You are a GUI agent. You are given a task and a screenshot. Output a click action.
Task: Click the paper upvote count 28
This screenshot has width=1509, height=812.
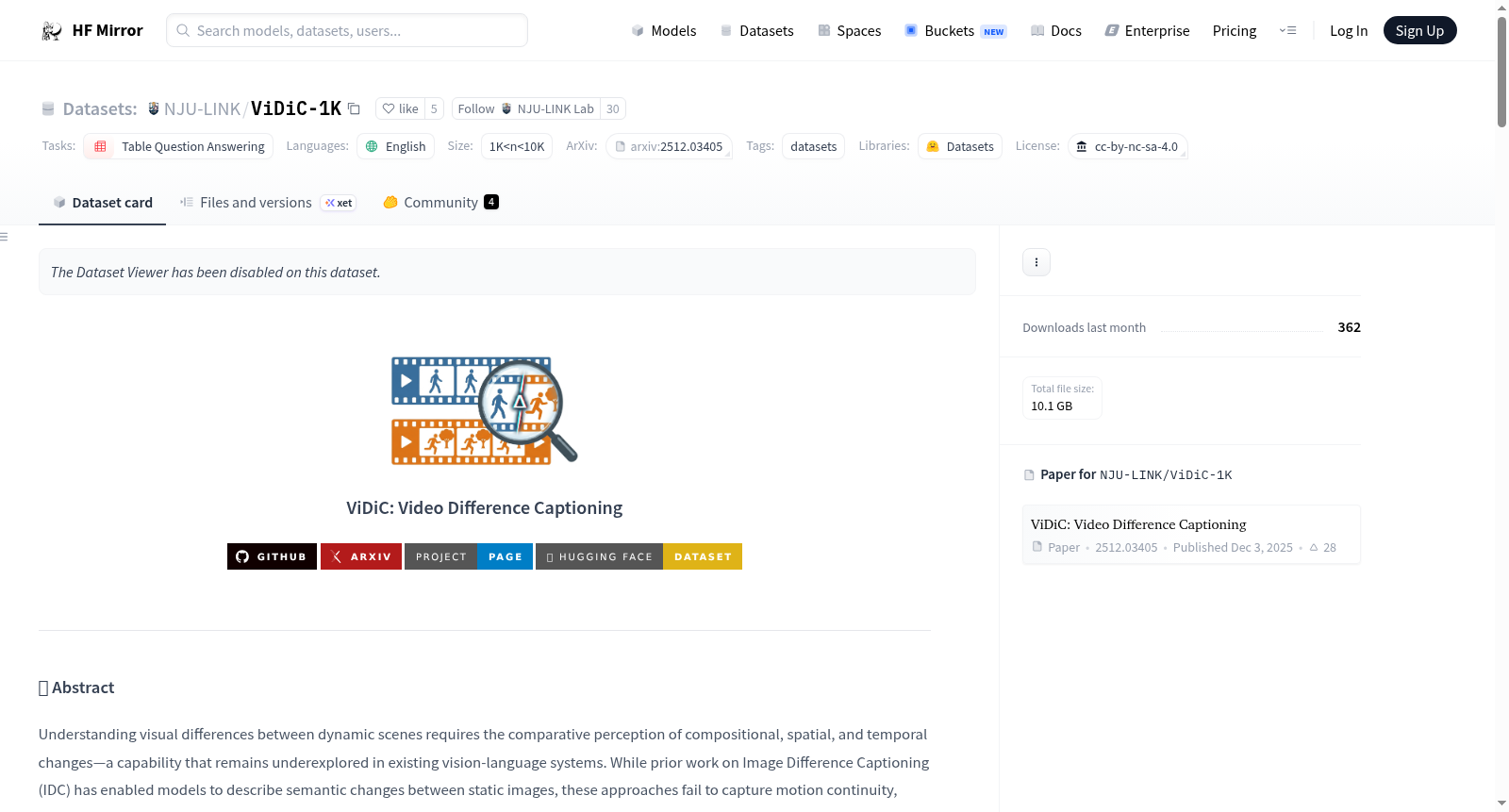(x=1323, y=548)
